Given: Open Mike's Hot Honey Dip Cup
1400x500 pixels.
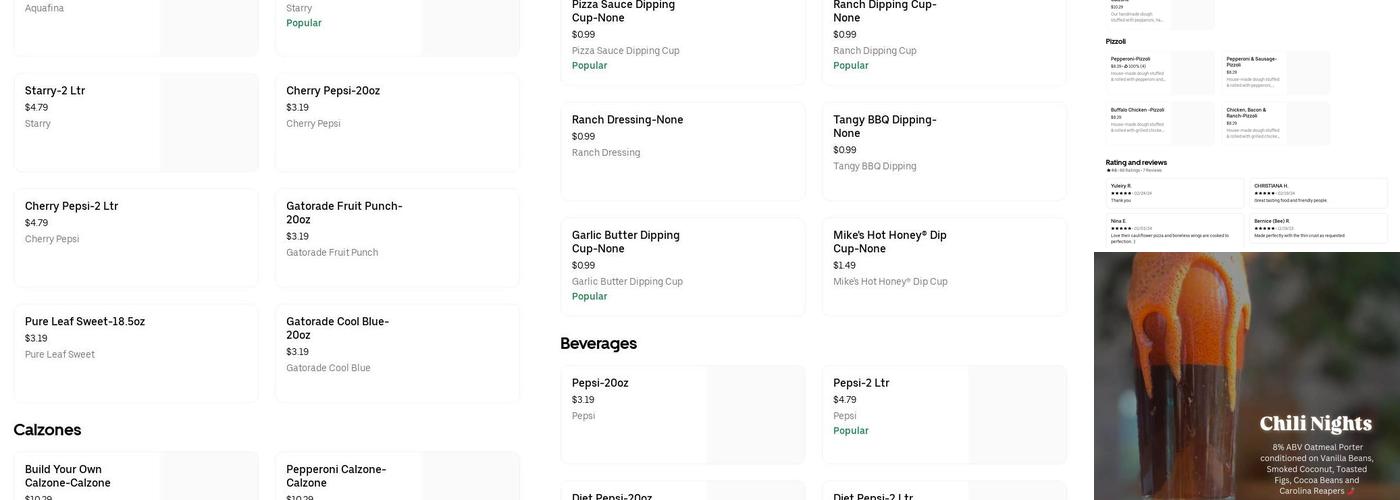Looking at the screenshot, I should click(944, 267).
